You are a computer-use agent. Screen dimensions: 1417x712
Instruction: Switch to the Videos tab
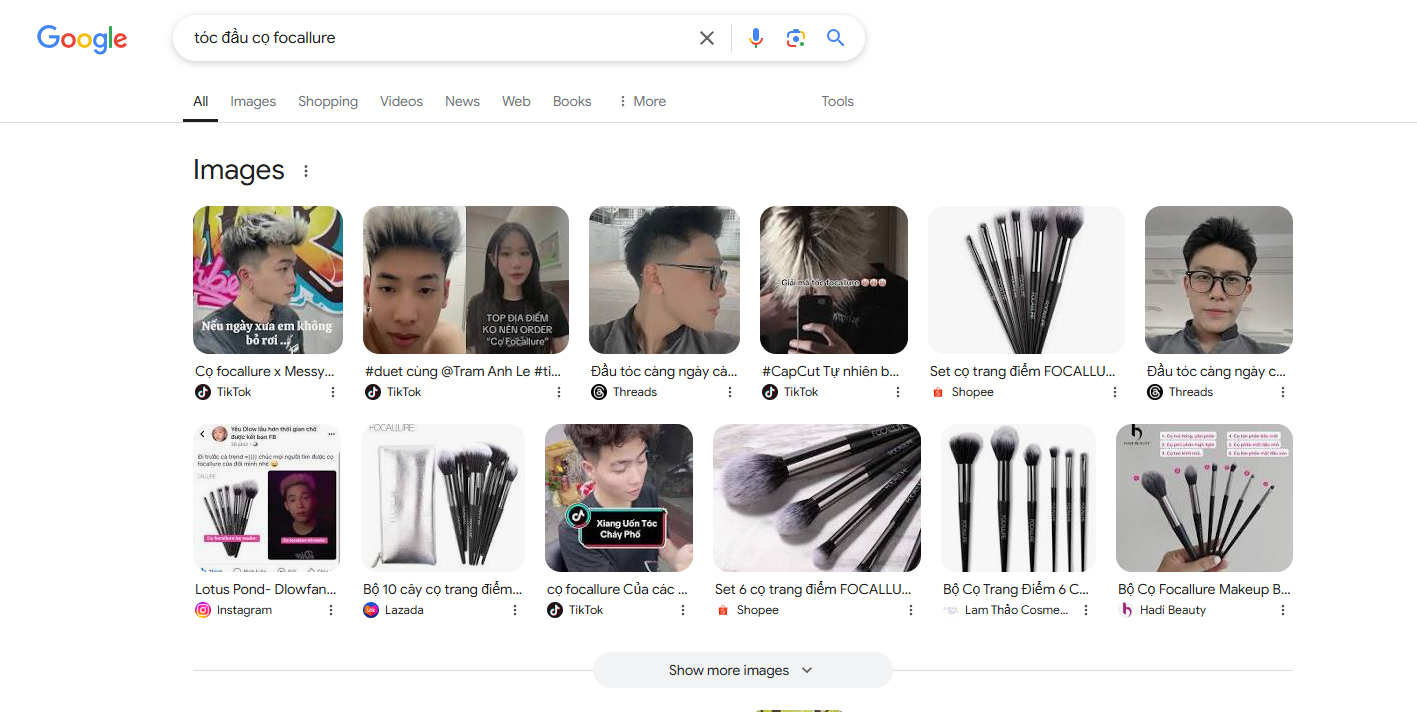click(x=401, y=101)
